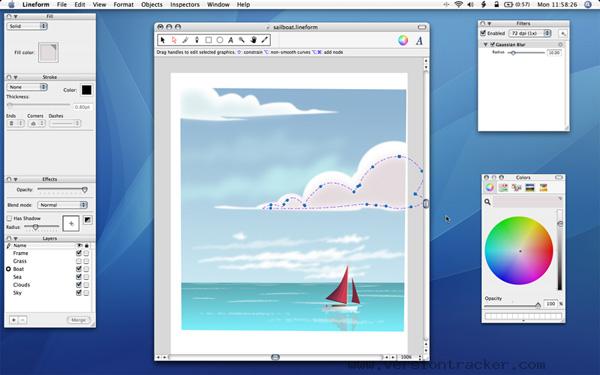Image resolution: width=600 pixels, height=375 pixels.
Task: Open the Format menu
Action: point(123,5)
